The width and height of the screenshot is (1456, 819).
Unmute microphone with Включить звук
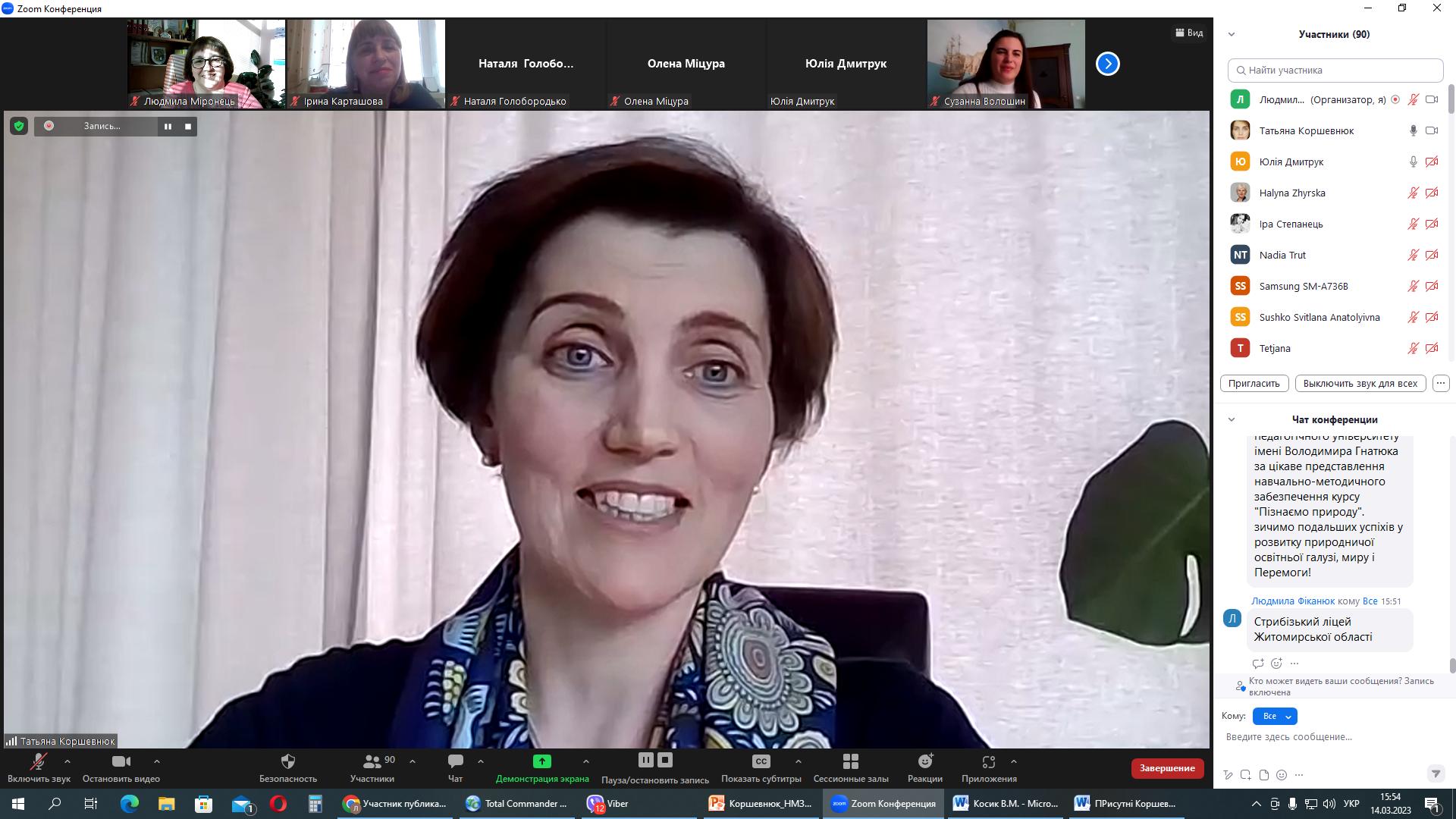38,761
